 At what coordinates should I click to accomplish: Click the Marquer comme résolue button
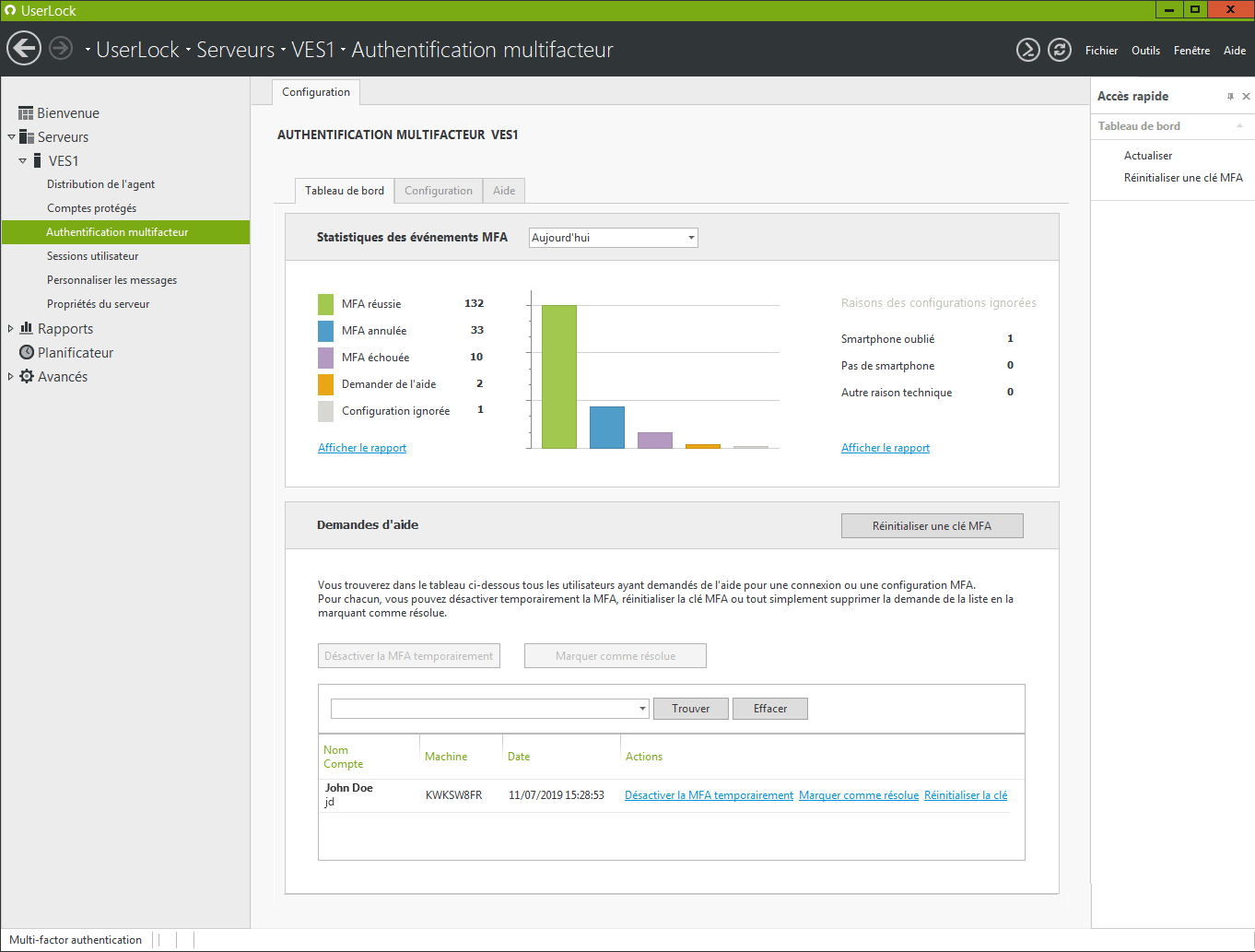(x=616, y=656)
